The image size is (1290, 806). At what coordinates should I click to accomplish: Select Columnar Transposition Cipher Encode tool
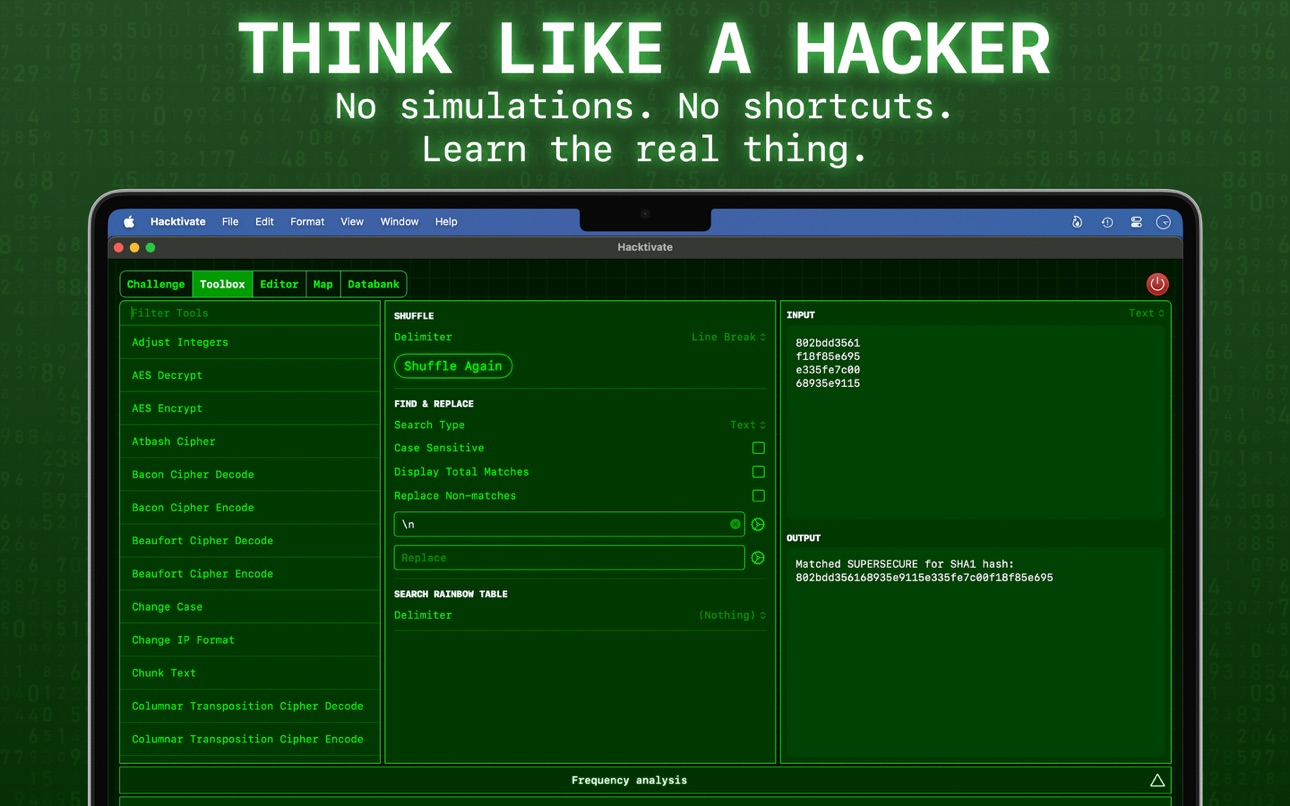250,738
